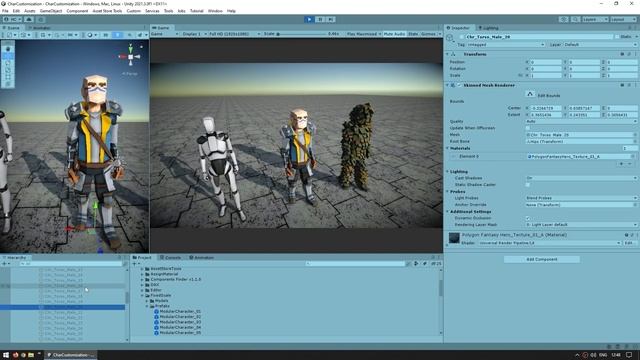The height and width of the screenshot is (360, 640).
Task: Click the Edit Bounds button
Action: 530,94
